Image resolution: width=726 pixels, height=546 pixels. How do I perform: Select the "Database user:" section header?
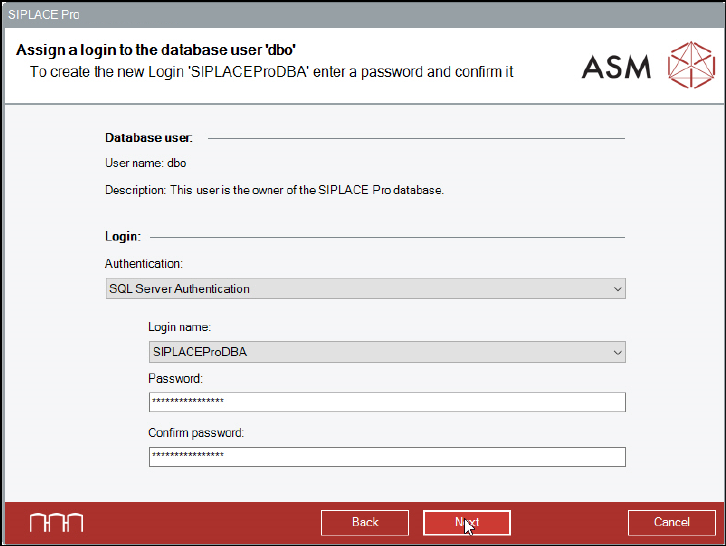pyautogui.click(x=149, y=137)
